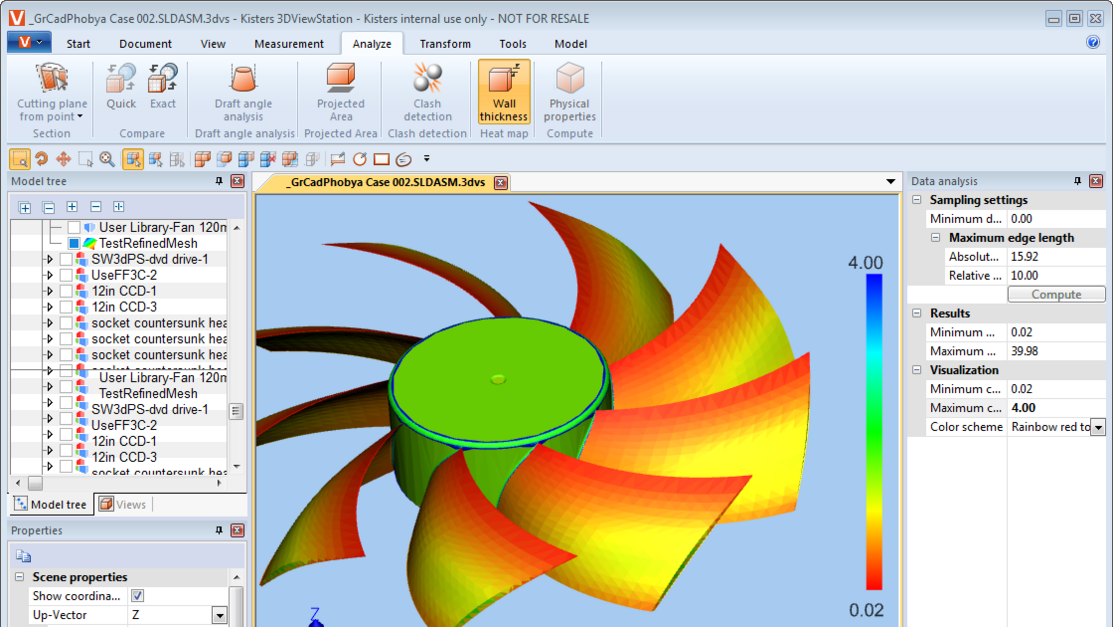Click the Compute button
Screen dimensions: 1113x627
[1056, 295]
